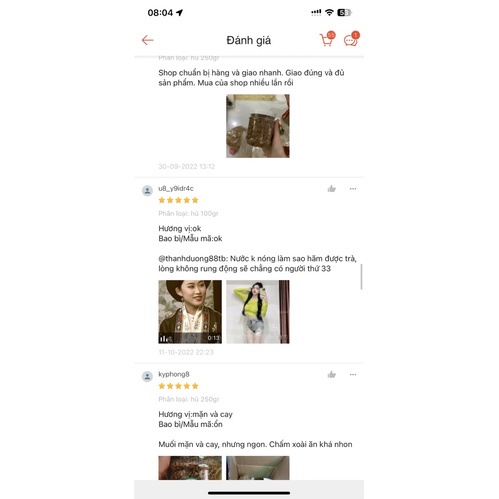This screenshot has height=499, width=499.
Task: Tap the Đánh giá page title
Action: click(249, 40)
